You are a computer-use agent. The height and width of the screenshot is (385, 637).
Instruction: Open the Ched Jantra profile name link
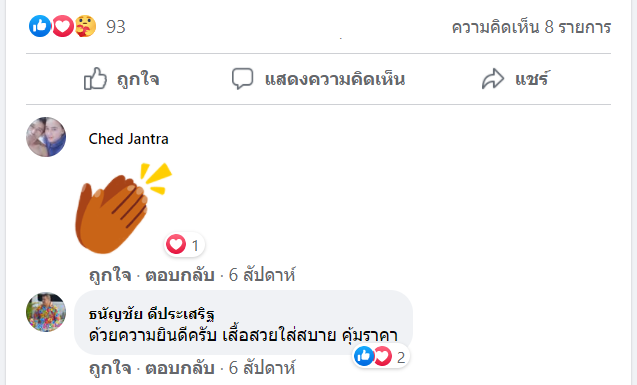click(x=128, y=139)
